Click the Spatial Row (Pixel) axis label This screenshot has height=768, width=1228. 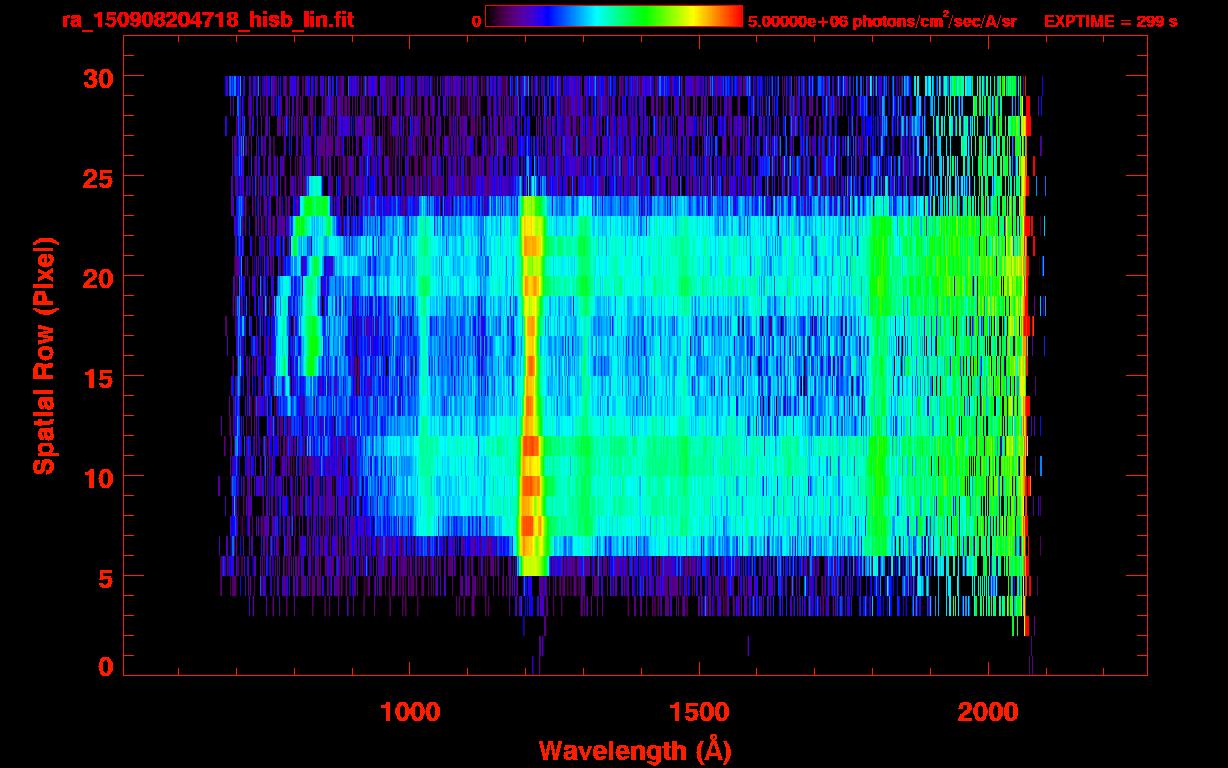pyautogui.click(x=44, y=356)
